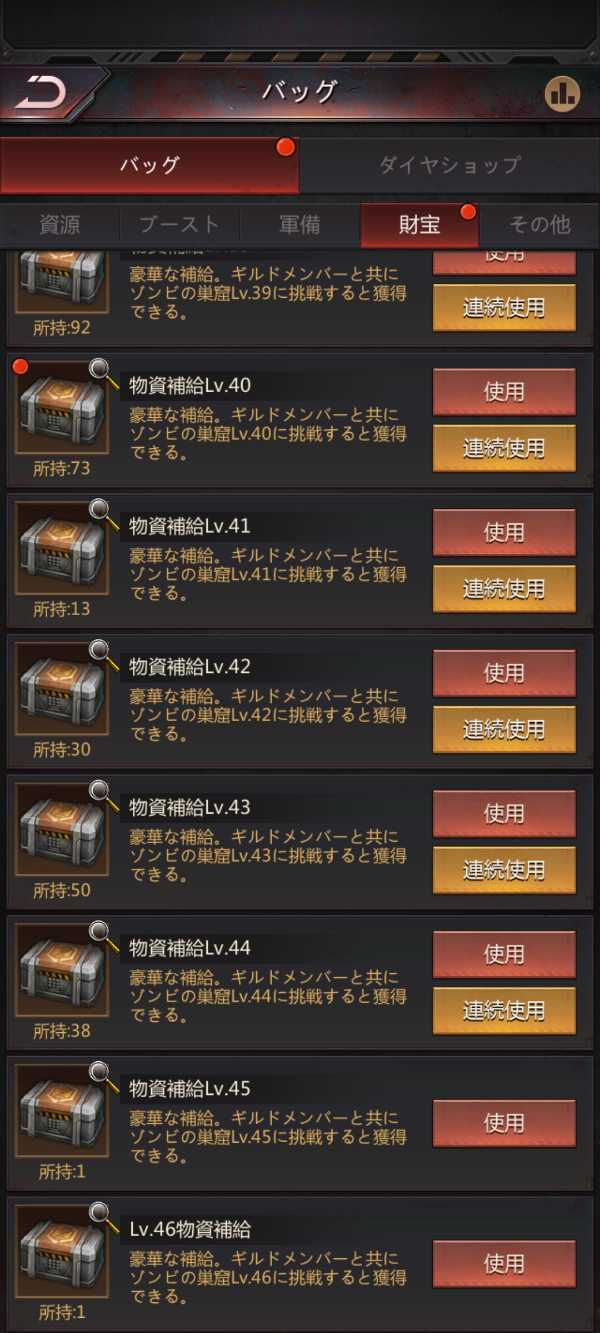Screen dimensions: 600x1333
Task: Click 連続使用 for 物資補給Lv.40
Action: 504,448
